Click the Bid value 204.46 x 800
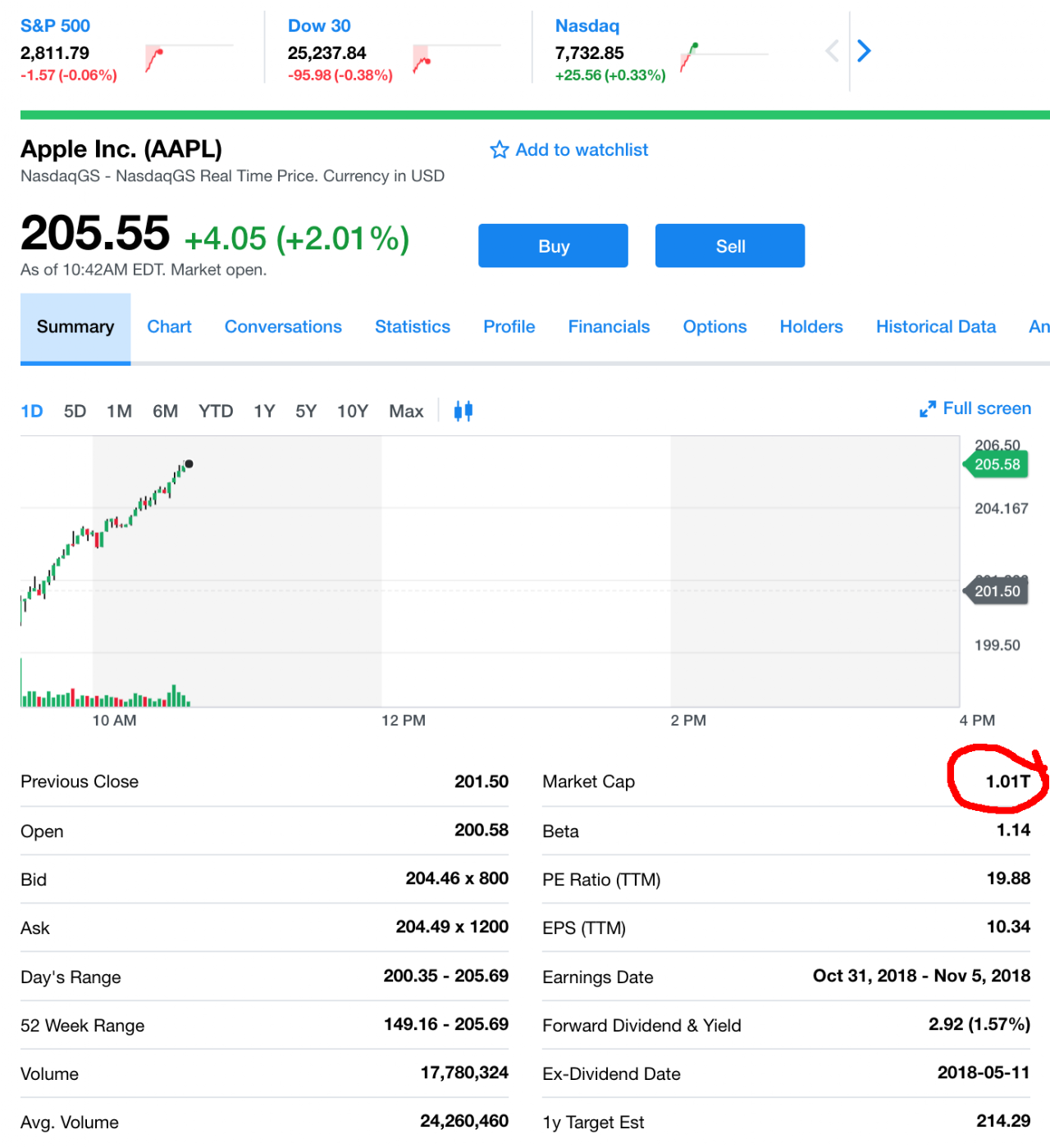 [x=457, y=878]
